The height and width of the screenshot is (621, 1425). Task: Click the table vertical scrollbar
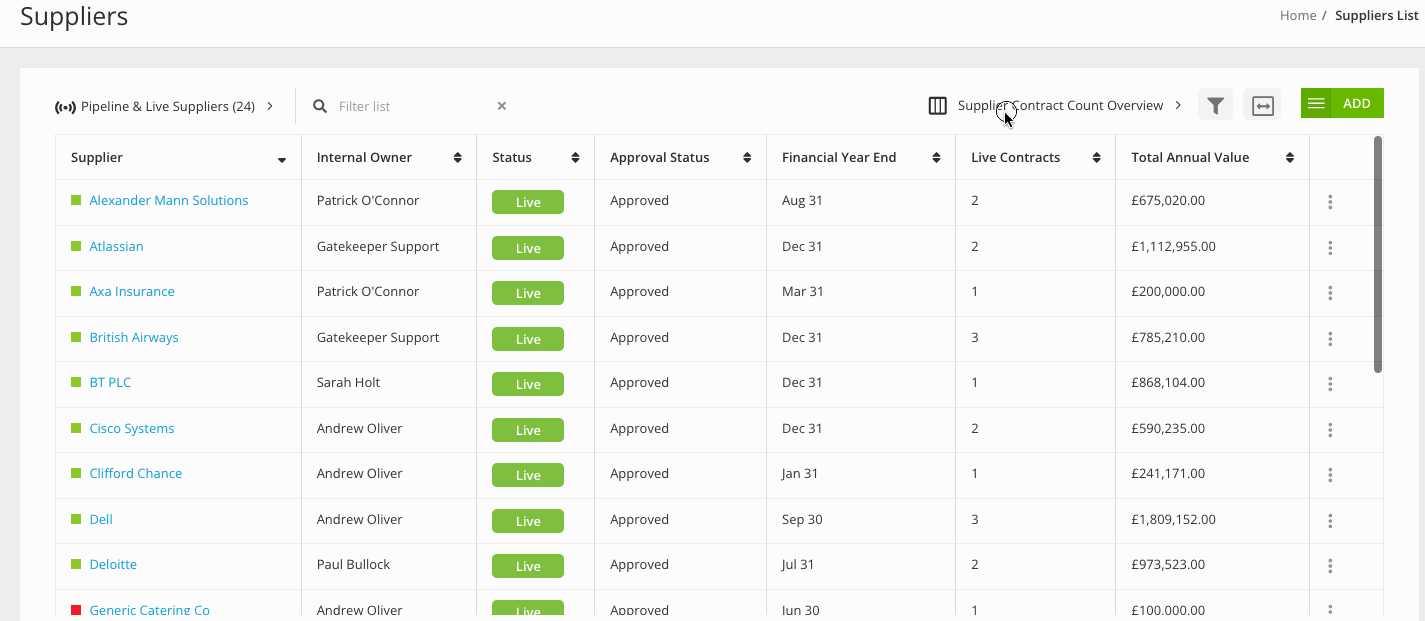tap(1378, 255)
